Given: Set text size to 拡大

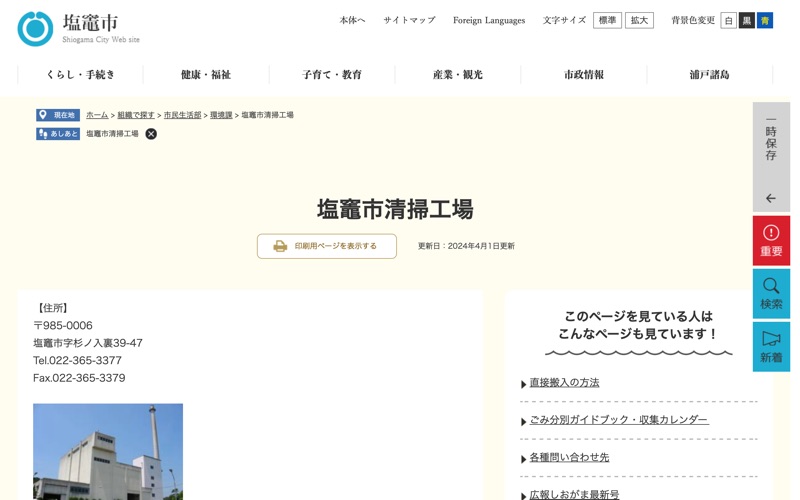Looking at the screenshot, I should coord(639,20).
